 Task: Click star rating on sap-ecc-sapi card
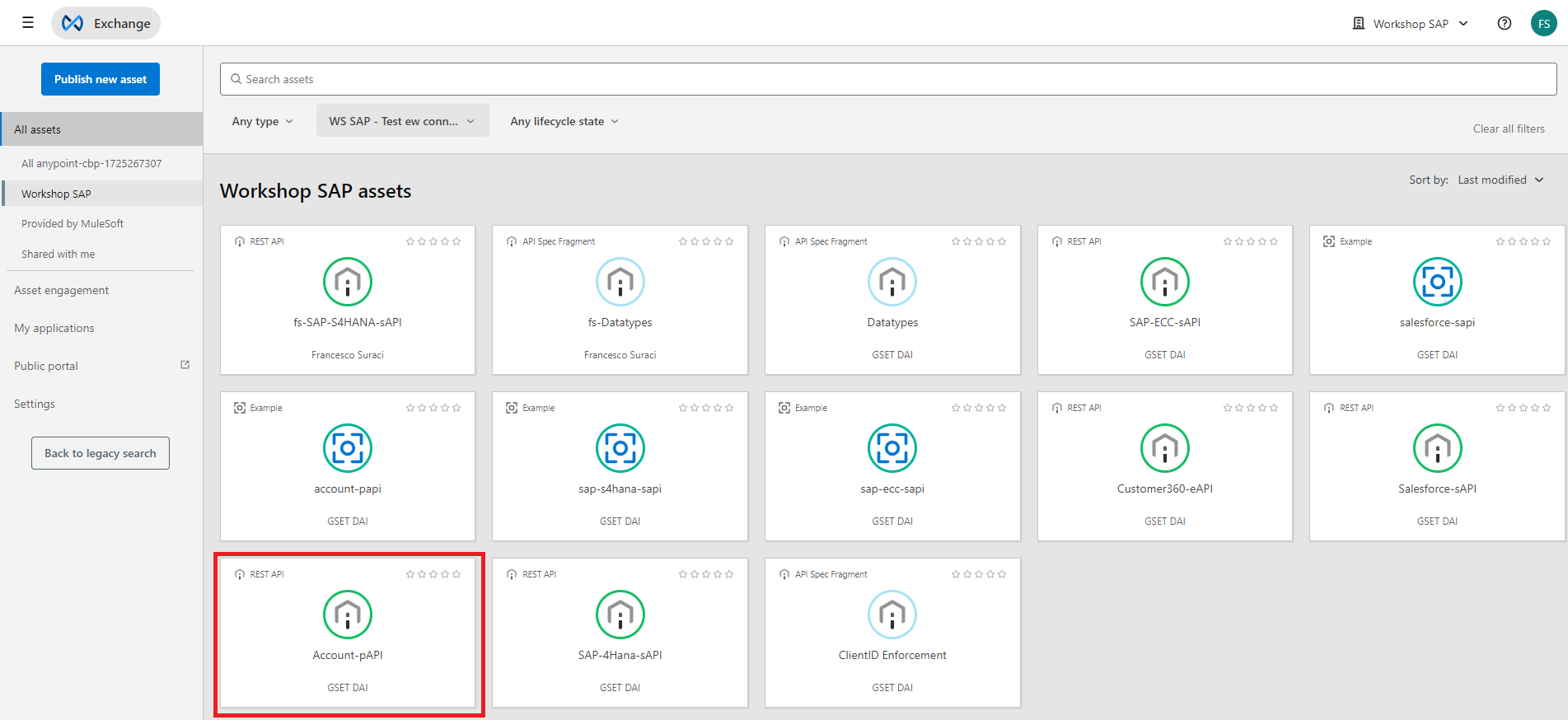pyautogui.click(x=979, y=408)
